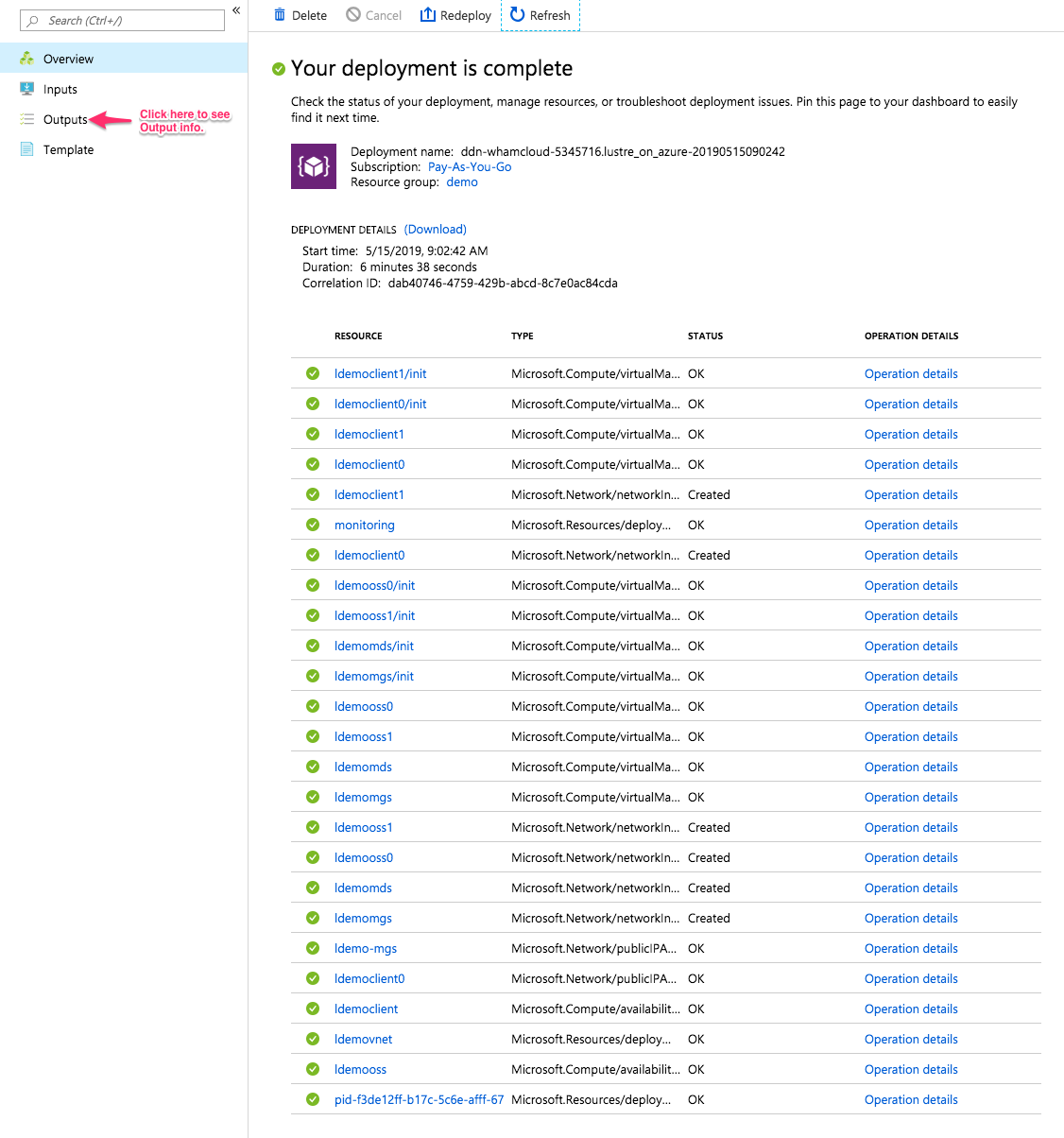
Task: Open the Template section
Action: [124, 149]
